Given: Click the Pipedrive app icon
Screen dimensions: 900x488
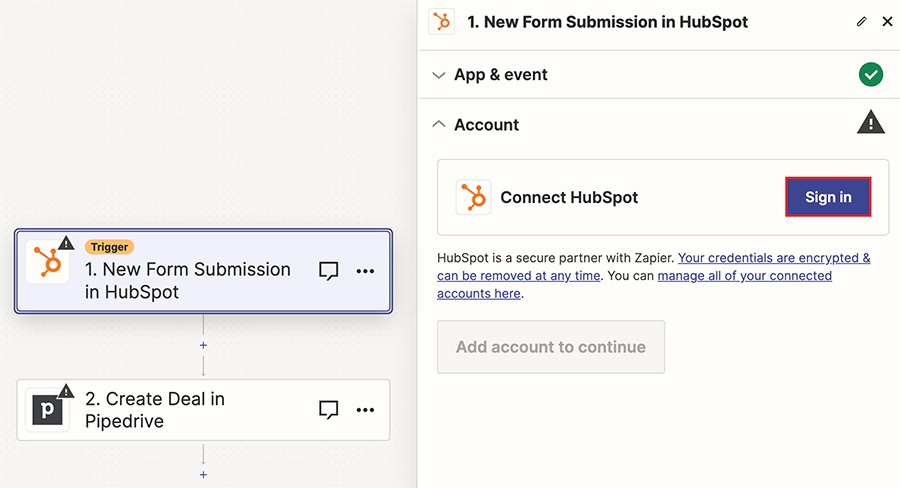Looking at the screenshot, I should pyautogui.click(x=48, y=410).
